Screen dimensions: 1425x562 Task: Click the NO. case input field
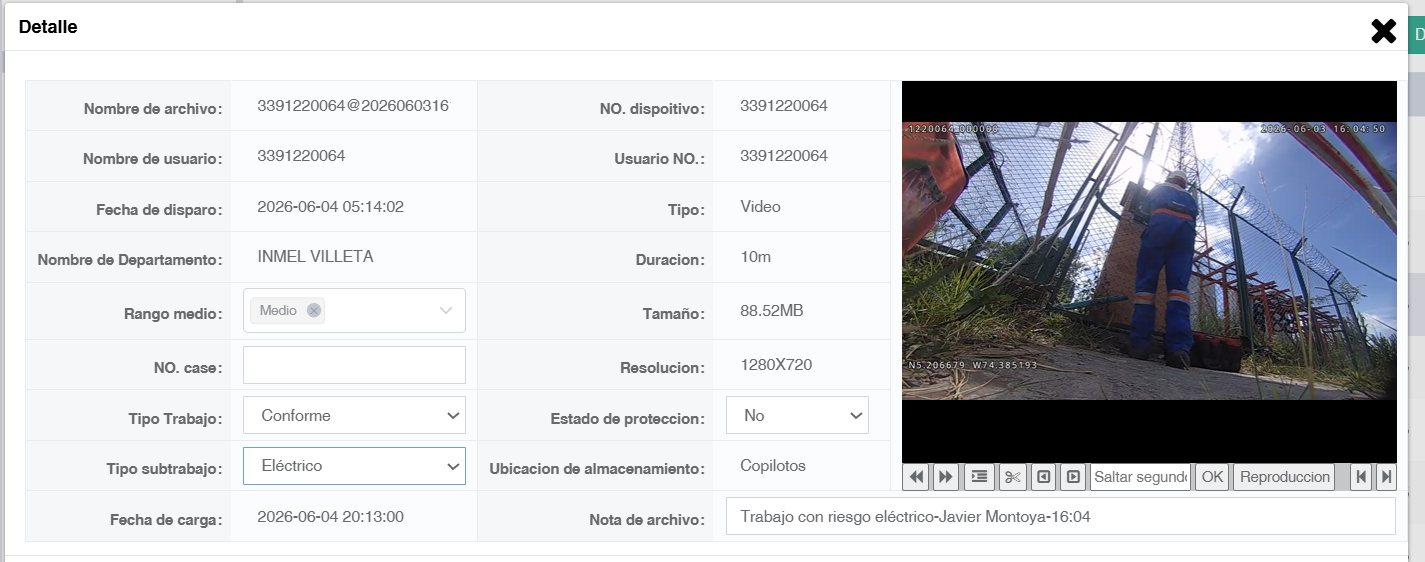click(354, 365)
